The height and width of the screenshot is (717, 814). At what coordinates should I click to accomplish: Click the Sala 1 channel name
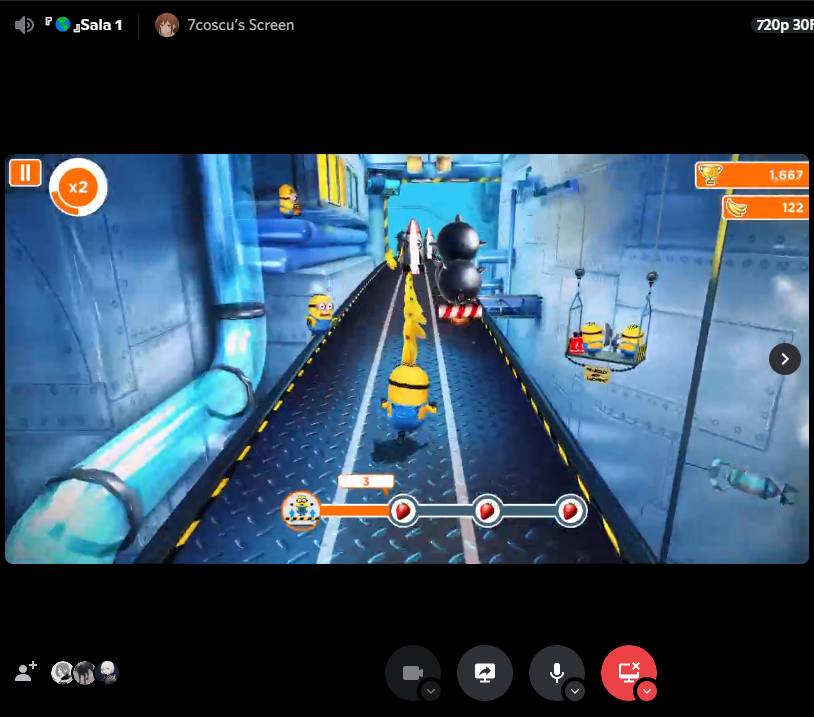[101, 25]
